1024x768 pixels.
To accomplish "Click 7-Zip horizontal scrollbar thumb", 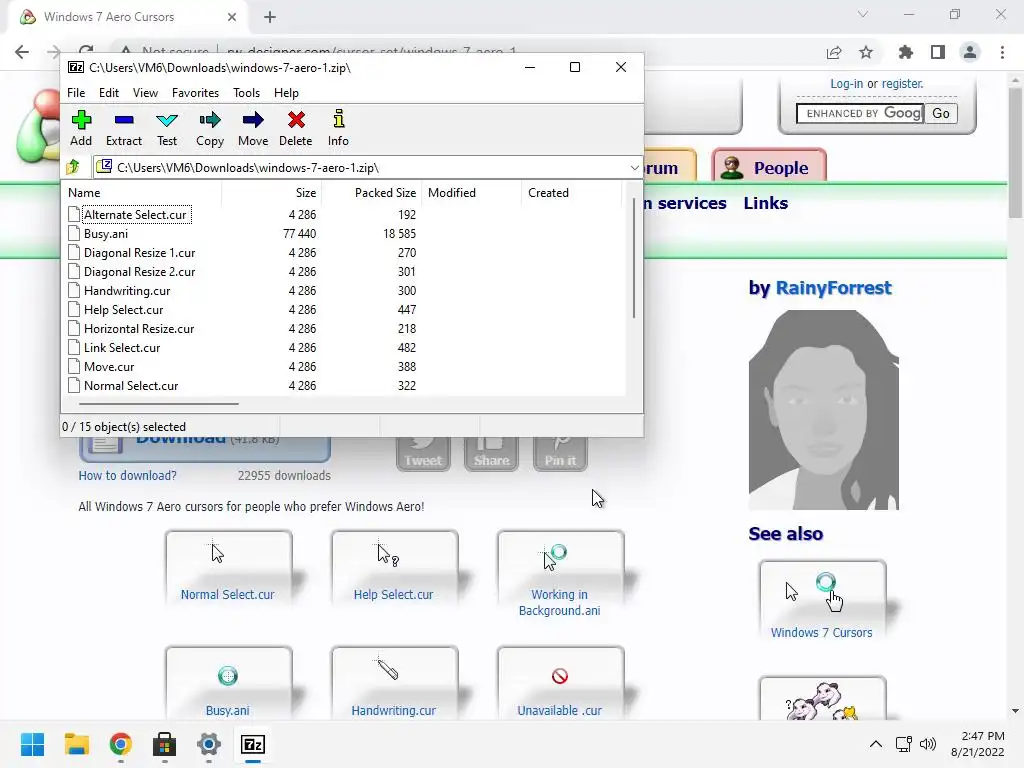I will point(159,404).
